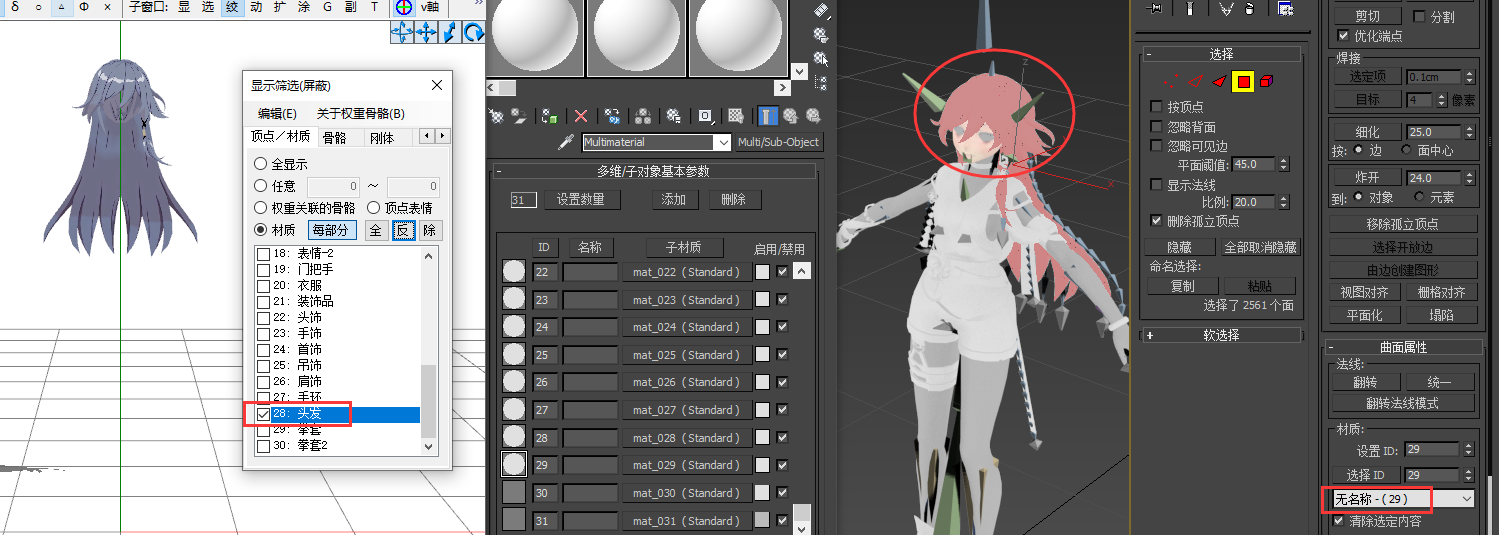Toggle Show Shaded Material in Viewport
Viewport: 1499px width, 535px height.
(735, 115)
